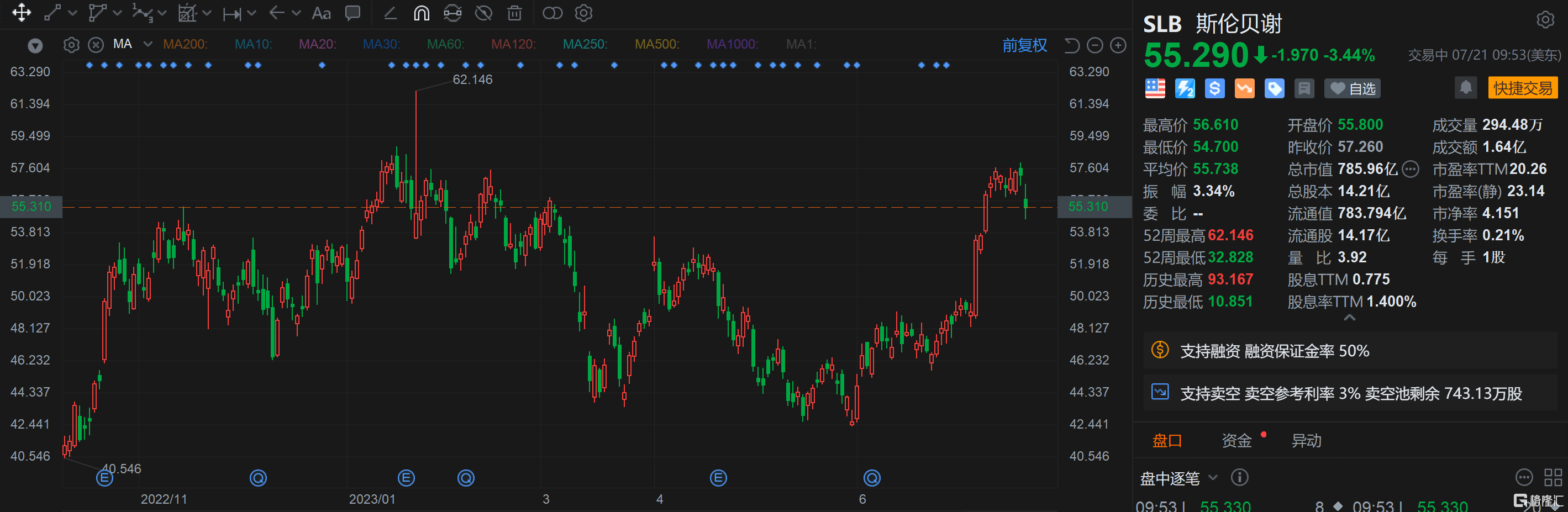Click the trash icon to delete drawings
Image resolution: width=1568 pixels, height=512 pixels.
pyautogui.click(x=514, y=13)
